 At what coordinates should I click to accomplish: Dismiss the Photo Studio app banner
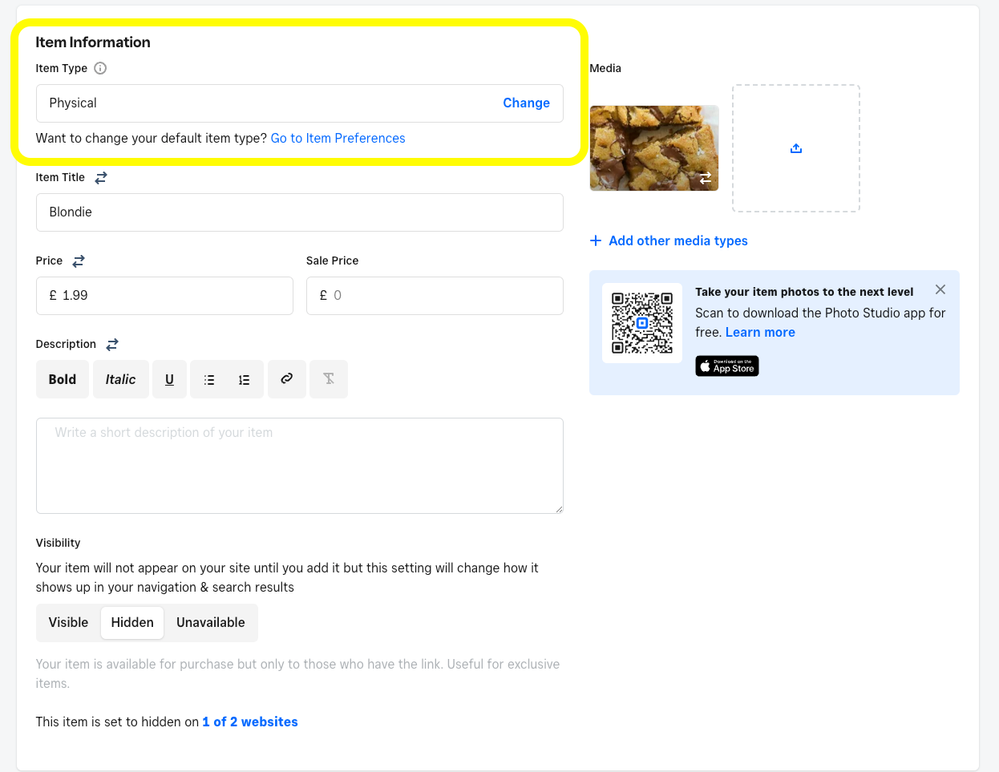pos(940,289)
